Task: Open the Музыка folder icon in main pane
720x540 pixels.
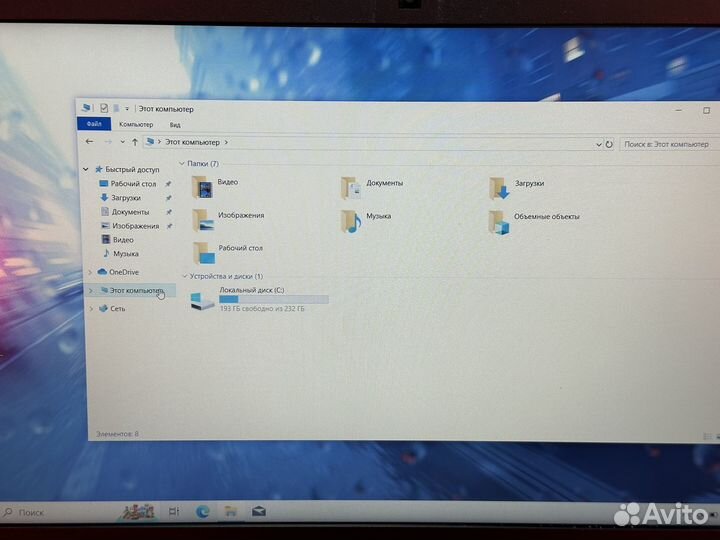Action: click(x=351, y=221)
